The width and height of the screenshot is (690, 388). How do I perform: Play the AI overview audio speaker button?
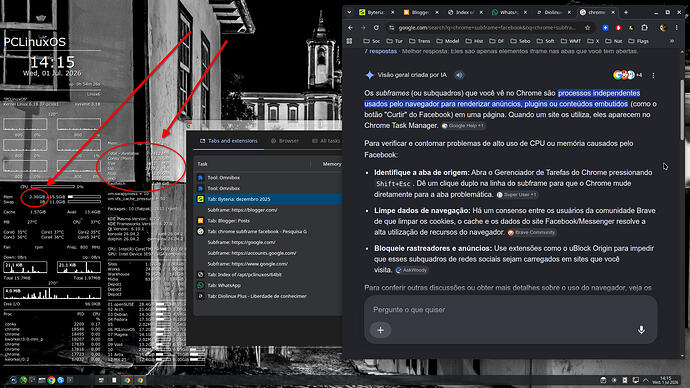point(459,75)
